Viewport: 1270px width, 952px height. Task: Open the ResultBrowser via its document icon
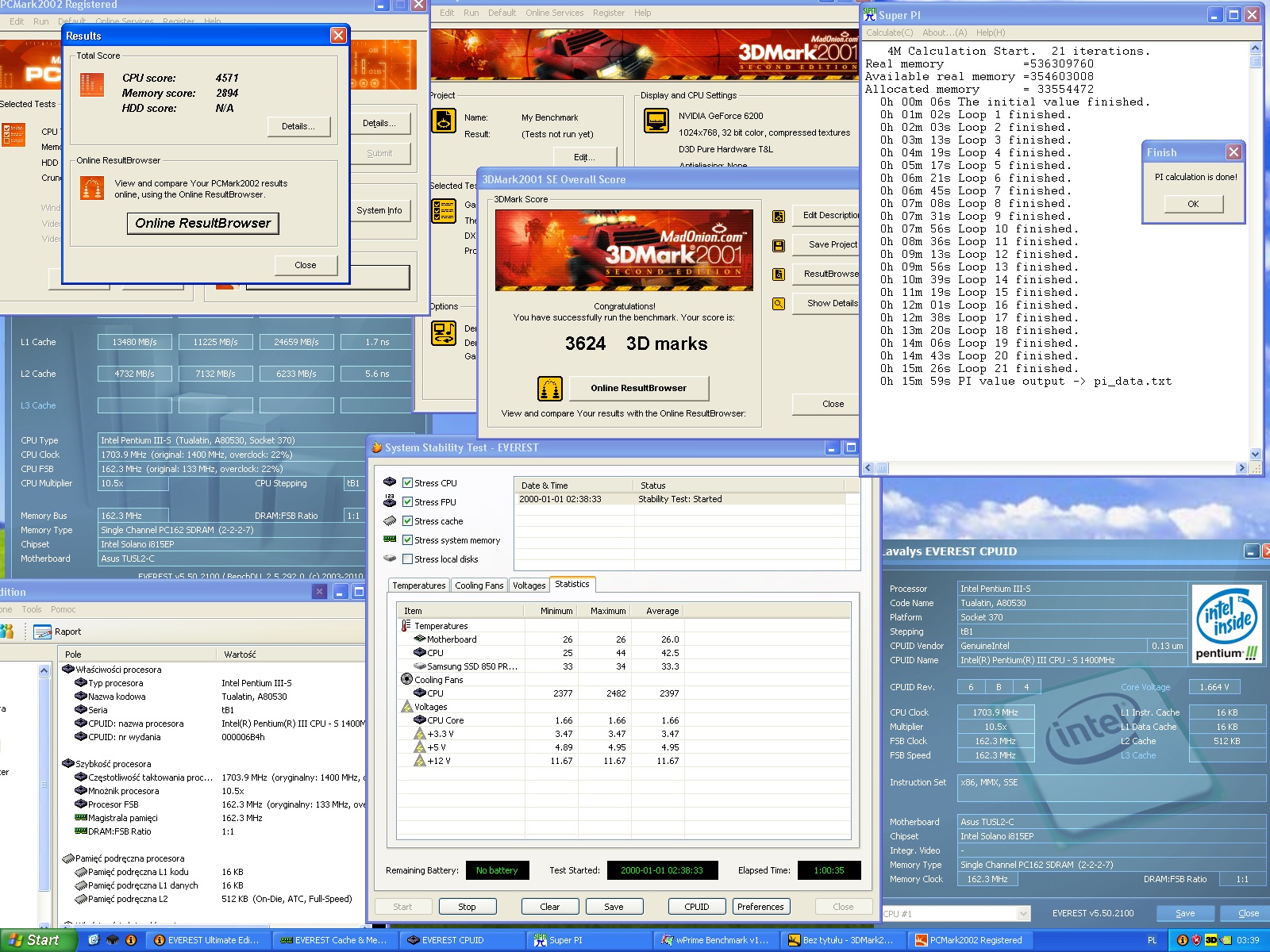(779, 274)
